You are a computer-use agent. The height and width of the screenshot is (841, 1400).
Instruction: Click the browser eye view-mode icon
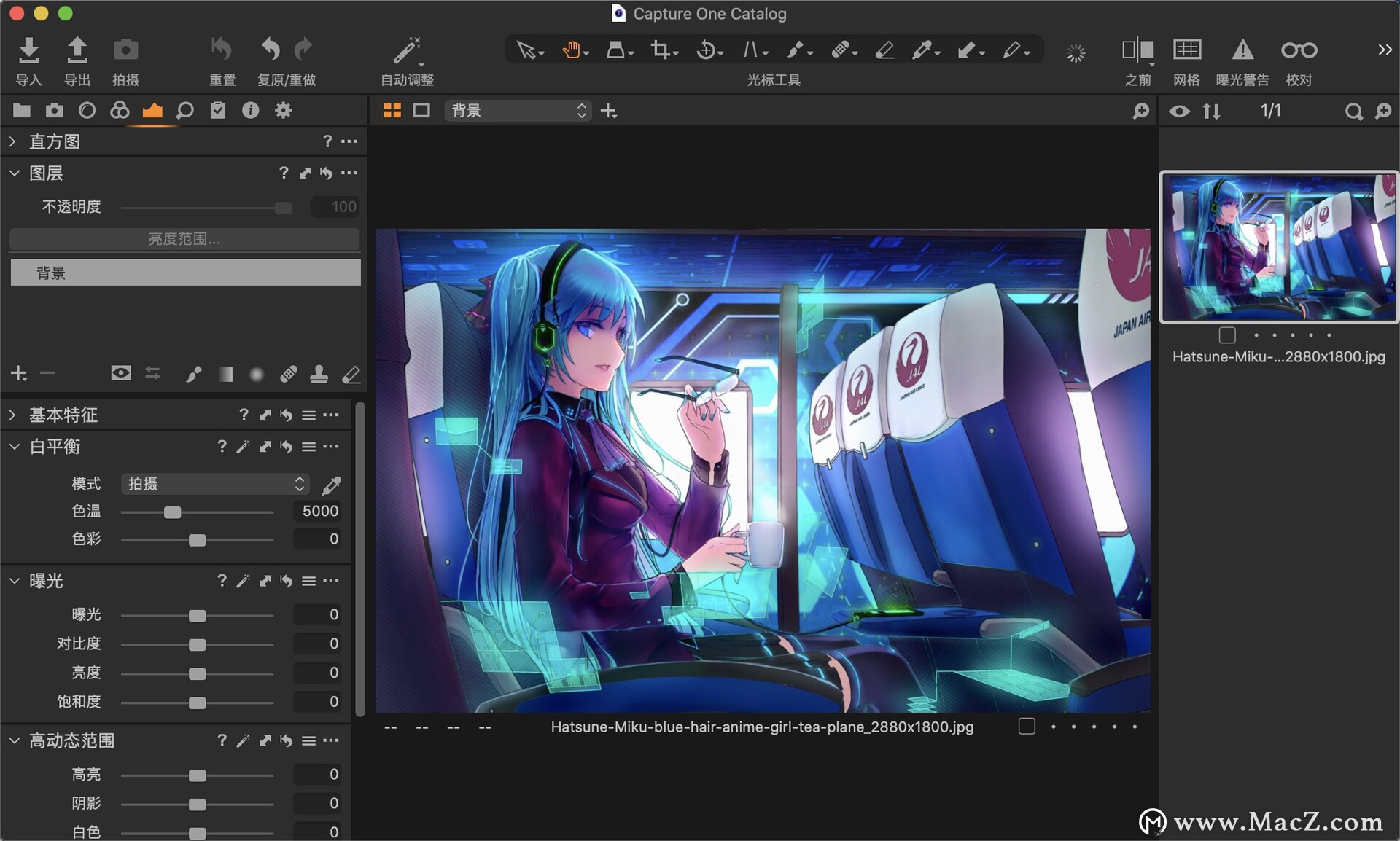[x=1179, y=111]
